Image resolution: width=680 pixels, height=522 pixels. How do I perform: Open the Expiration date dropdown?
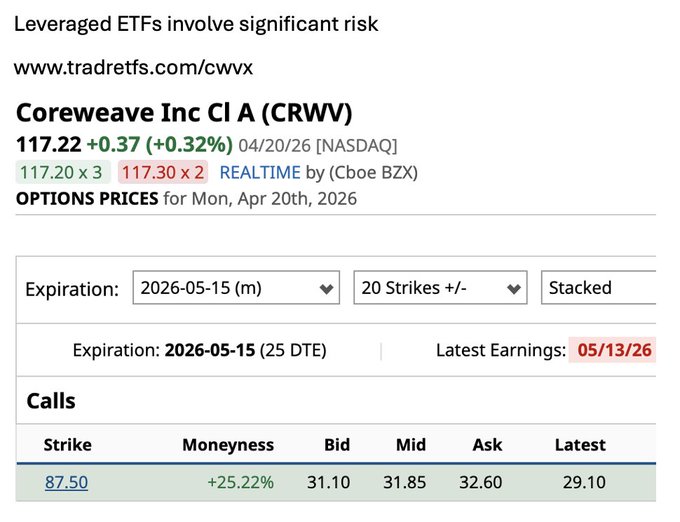[235, 288]
